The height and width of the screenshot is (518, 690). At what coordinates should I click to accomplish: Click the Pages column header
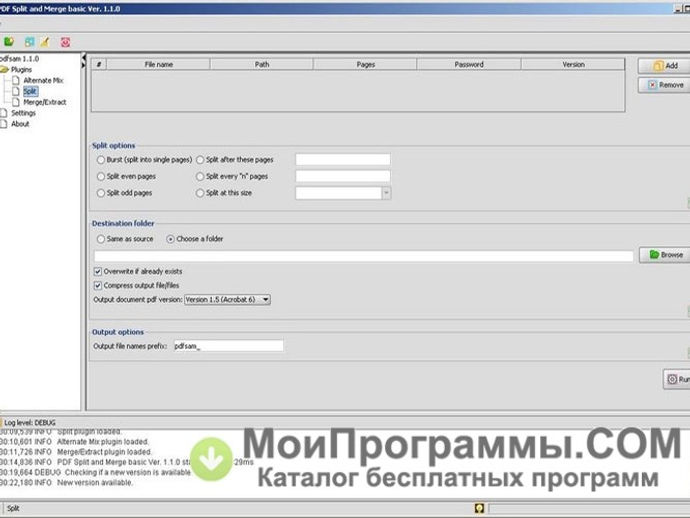coord(365,65)
